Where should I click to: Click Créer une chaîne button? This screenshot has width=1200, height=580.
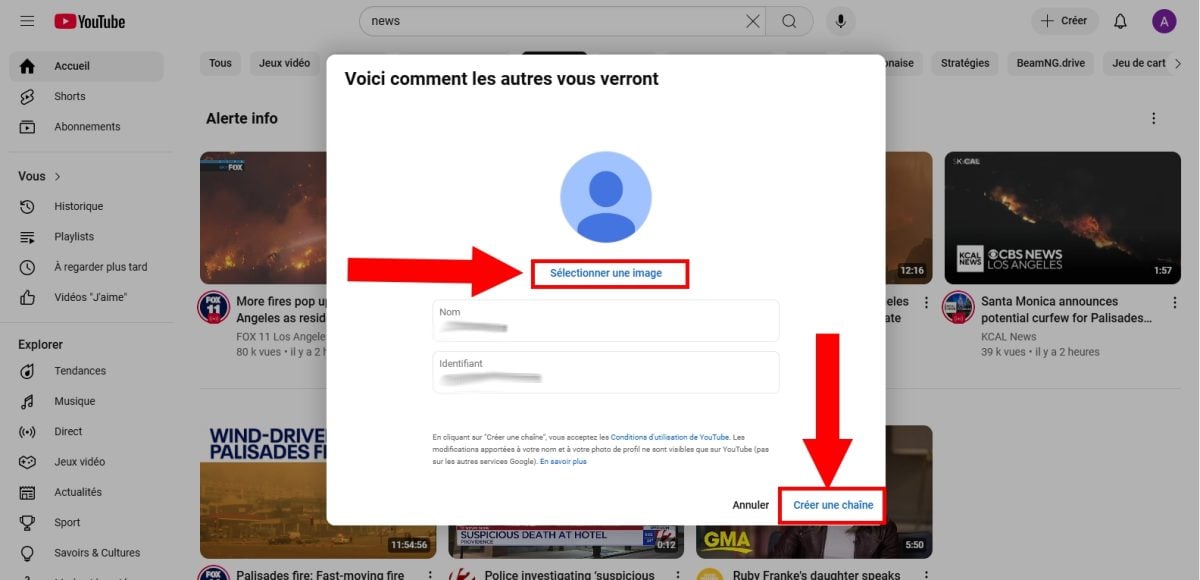click(833, 505)
